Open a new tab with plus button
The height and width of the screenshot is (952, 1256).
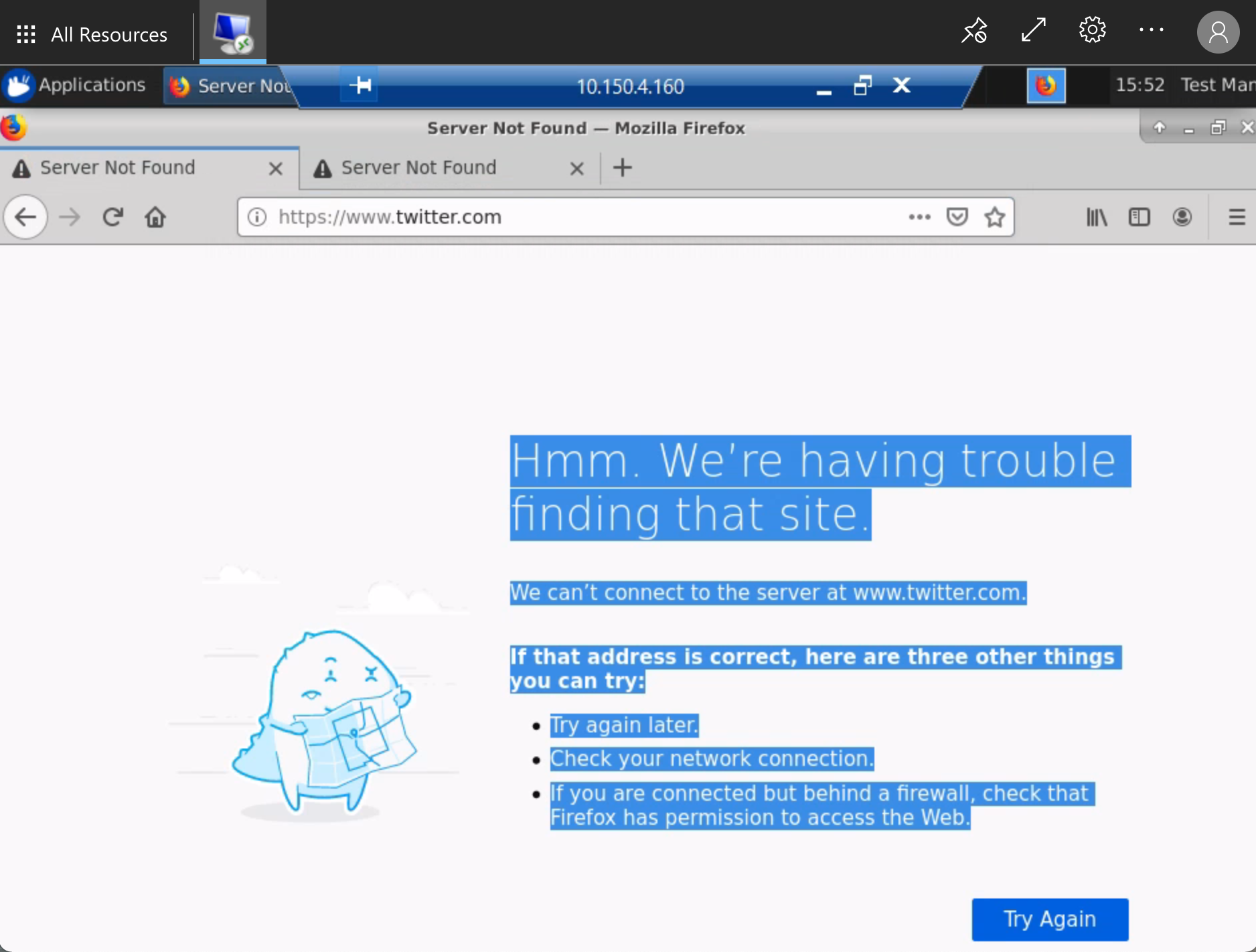click(623, 167)
